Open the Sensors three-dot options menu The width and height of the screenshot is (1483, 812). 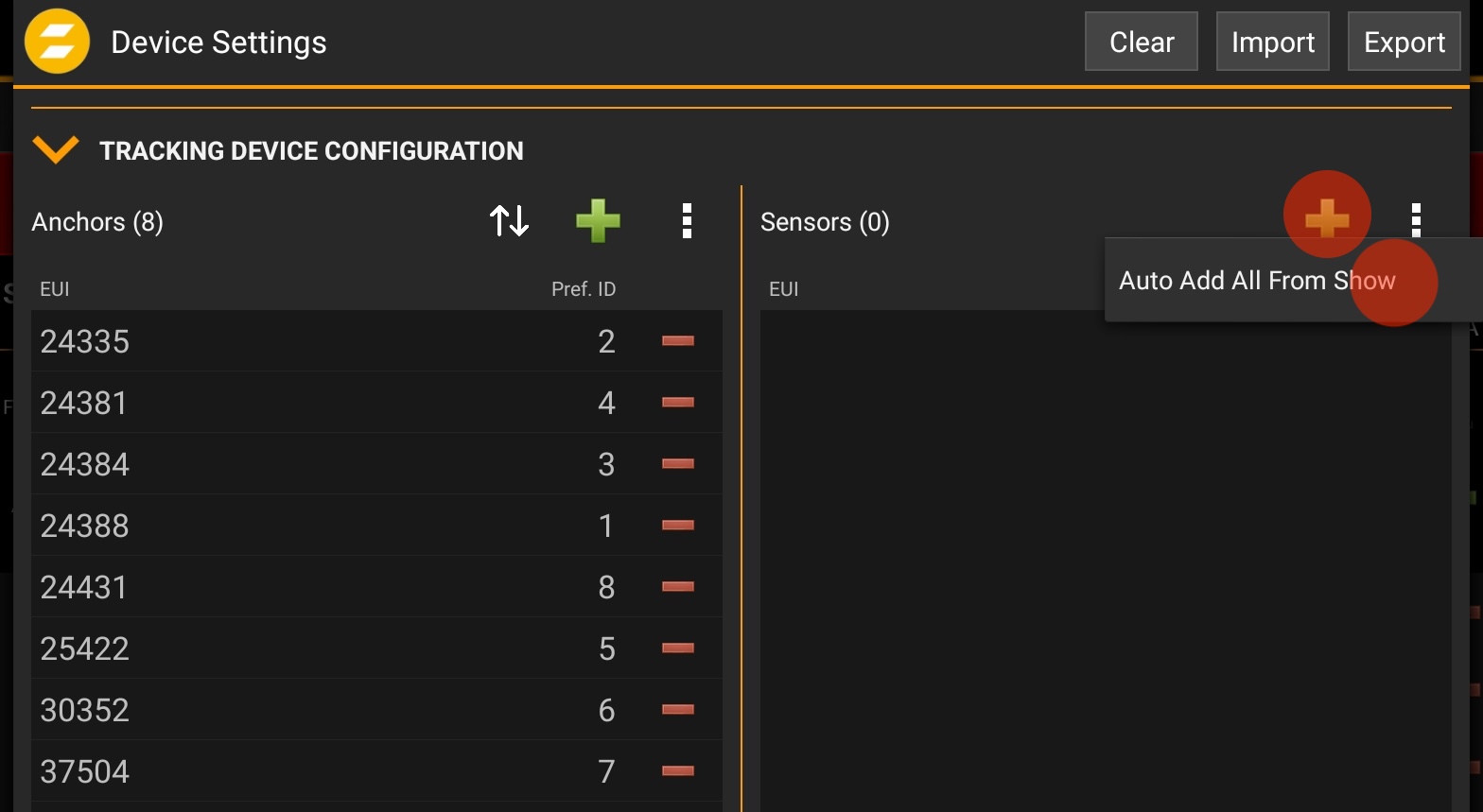tap(1415, 219)
